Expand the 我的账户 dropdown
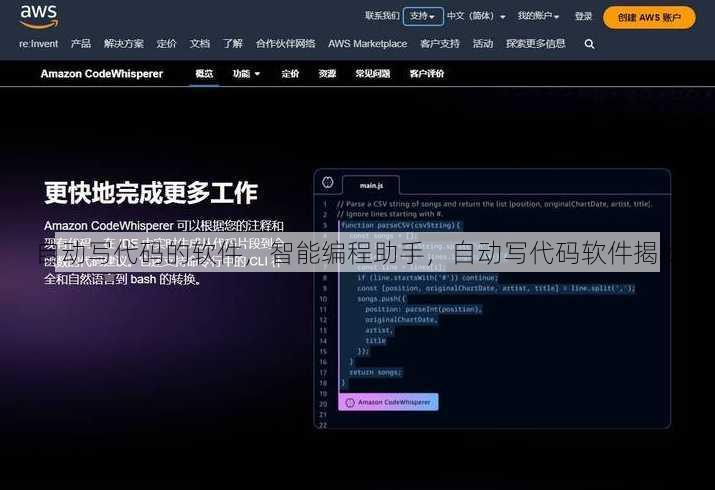Viewport: 715px width, 490px height. click(538, 16)
